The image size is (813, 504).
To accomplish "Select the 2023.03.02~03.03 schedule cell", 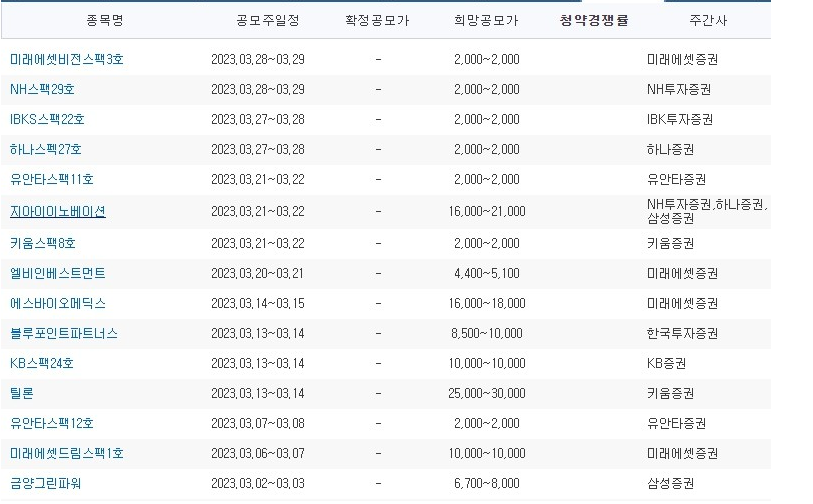I will pyautogui.click(x=258, y=484).
